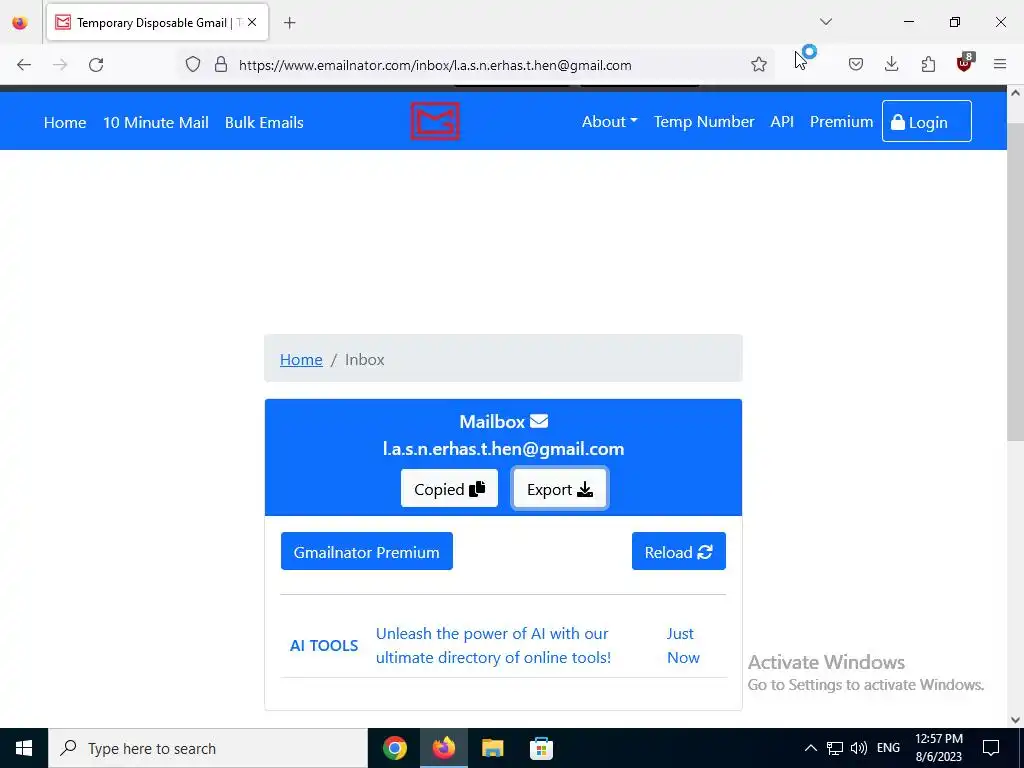The image size is (1024, 768).
Task: Click the Firefox icon in the taskbar
Action: [x=444, y=748]
